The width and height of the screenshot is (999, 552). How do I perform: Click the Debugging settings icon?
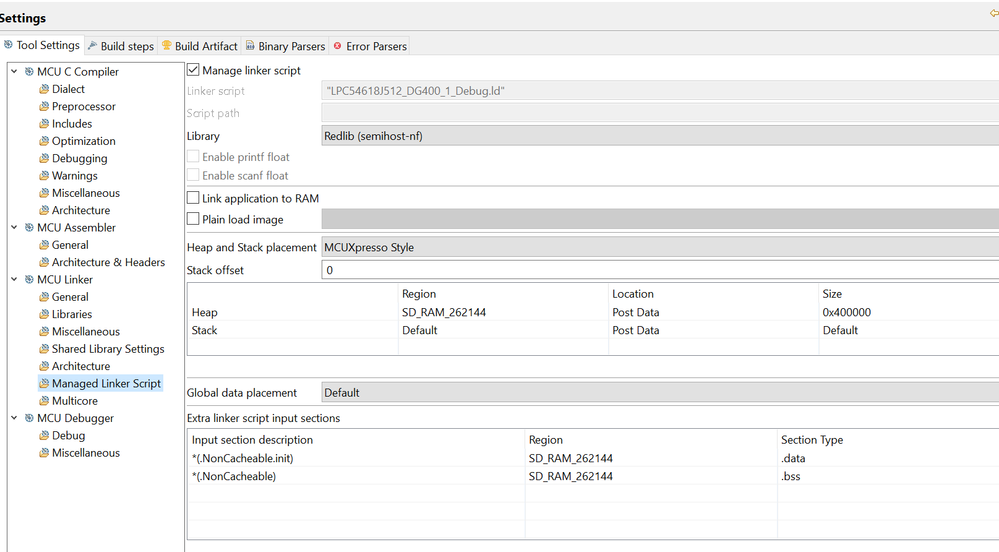(x=44, y=158)
